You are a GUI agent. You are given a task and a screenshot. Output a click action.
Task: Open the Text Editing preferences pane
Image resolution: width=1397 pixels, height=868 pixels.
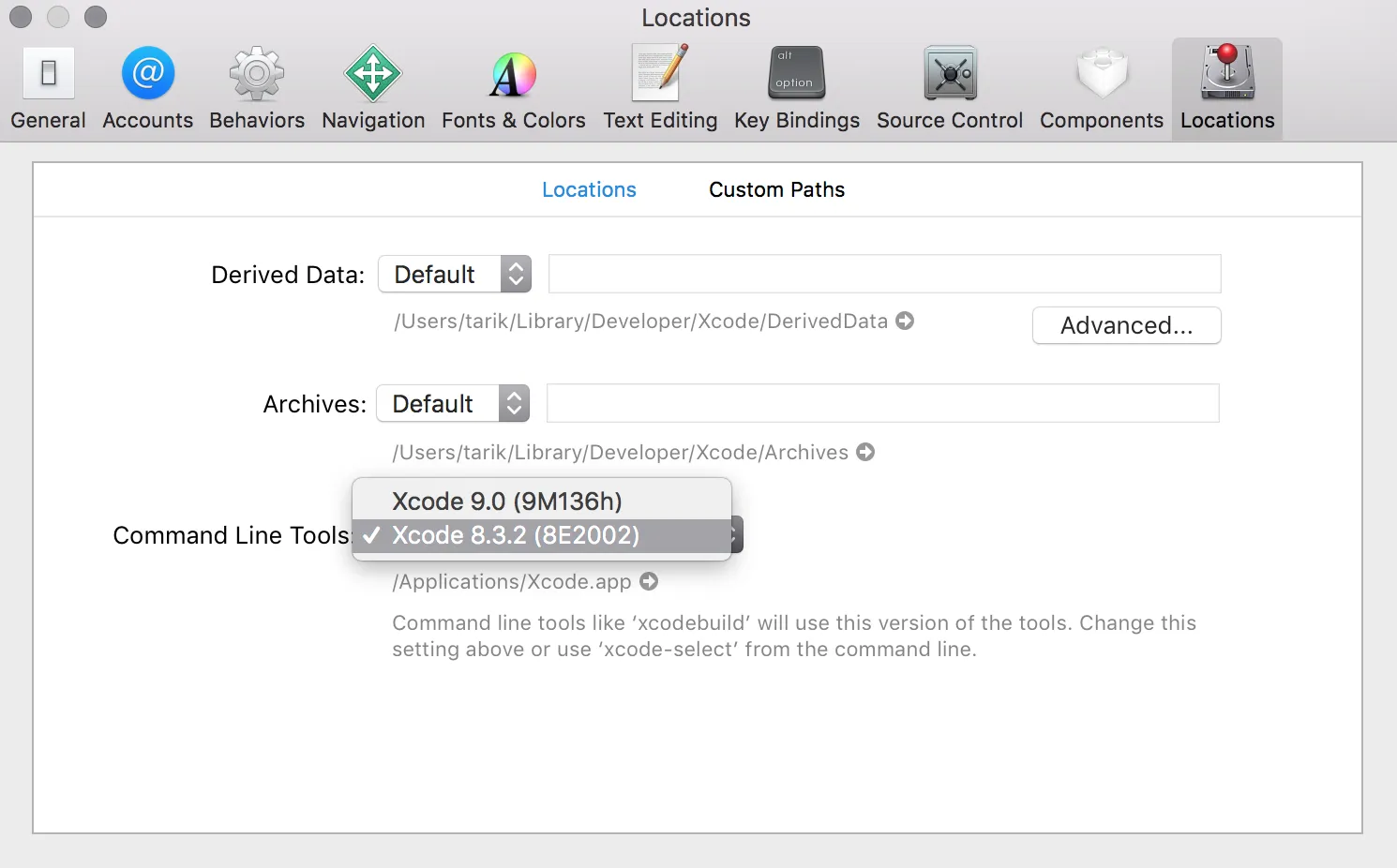pyautogui.click(x=660, y=89)
